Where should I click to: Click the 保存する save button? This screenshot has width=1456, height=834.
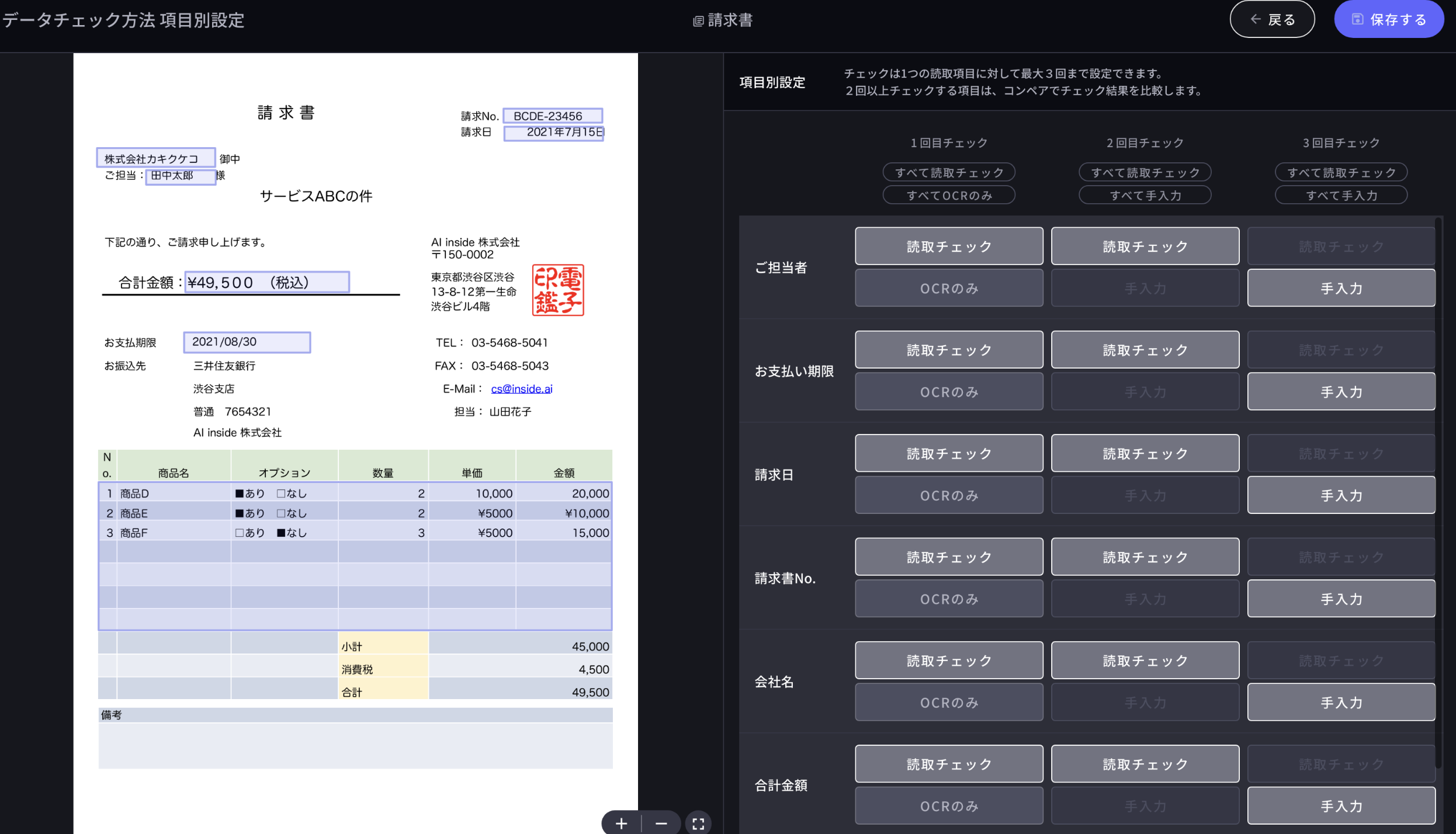pyautogui.click(x=1389, y=20)
